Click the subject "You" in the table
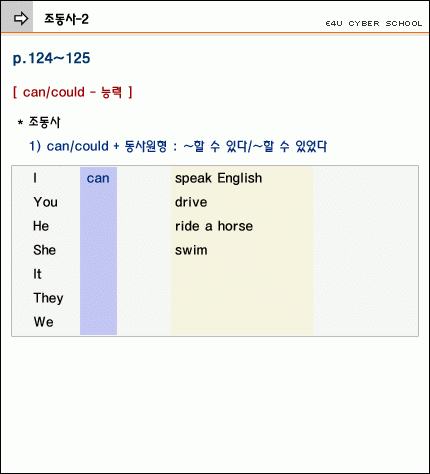 pyautogui.click(x=46, y=202)
